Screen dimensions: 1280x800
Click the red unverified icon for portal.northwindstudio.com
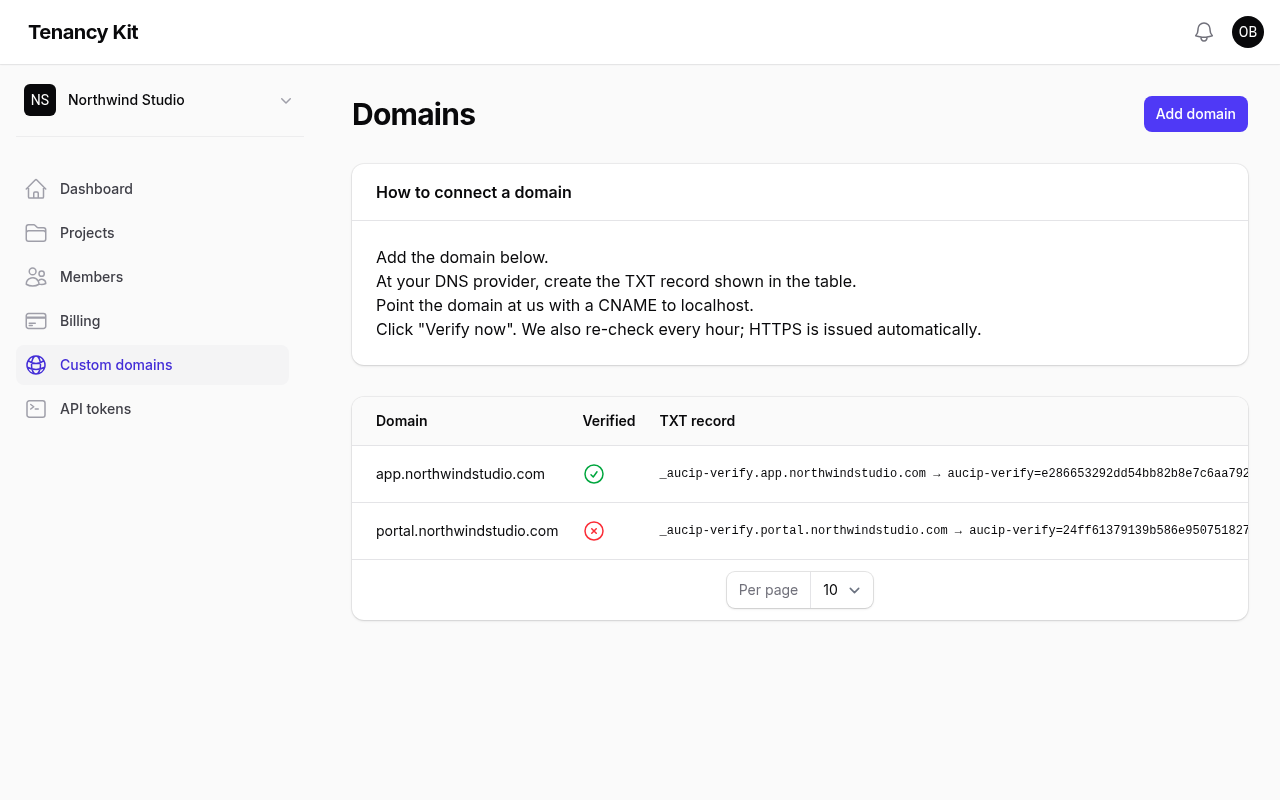point(594,531)
